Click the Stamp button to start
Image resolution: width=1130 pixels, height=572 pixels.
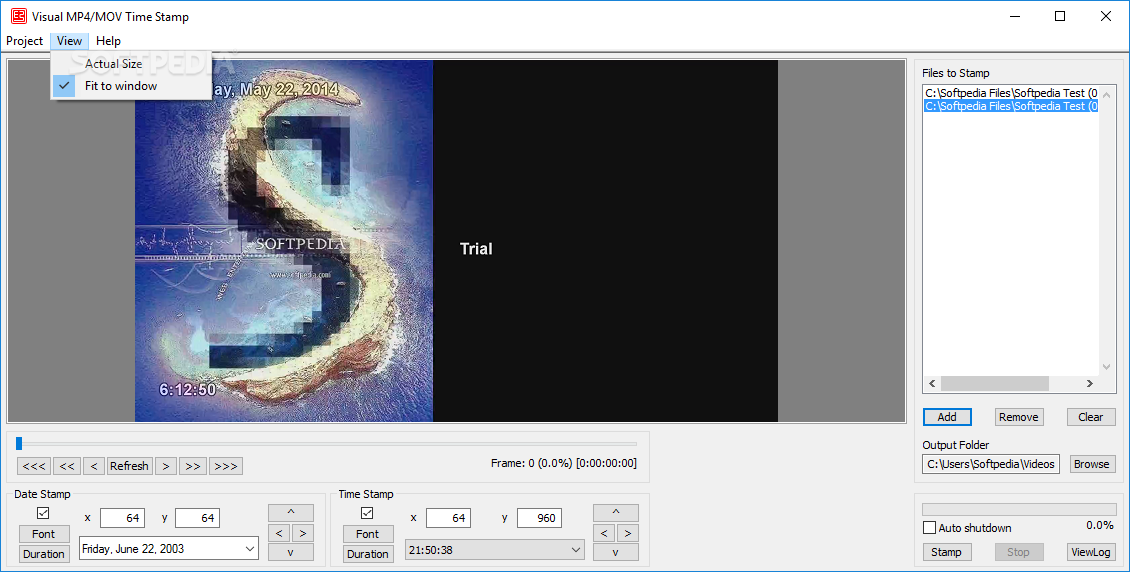946,552
